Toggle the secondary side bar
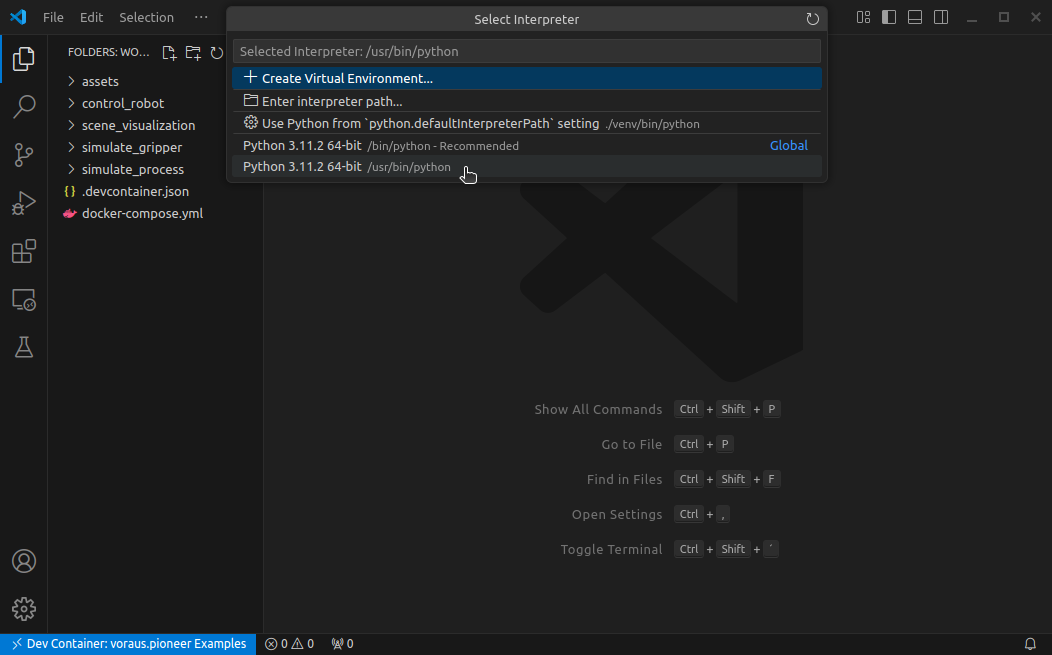 941,17
